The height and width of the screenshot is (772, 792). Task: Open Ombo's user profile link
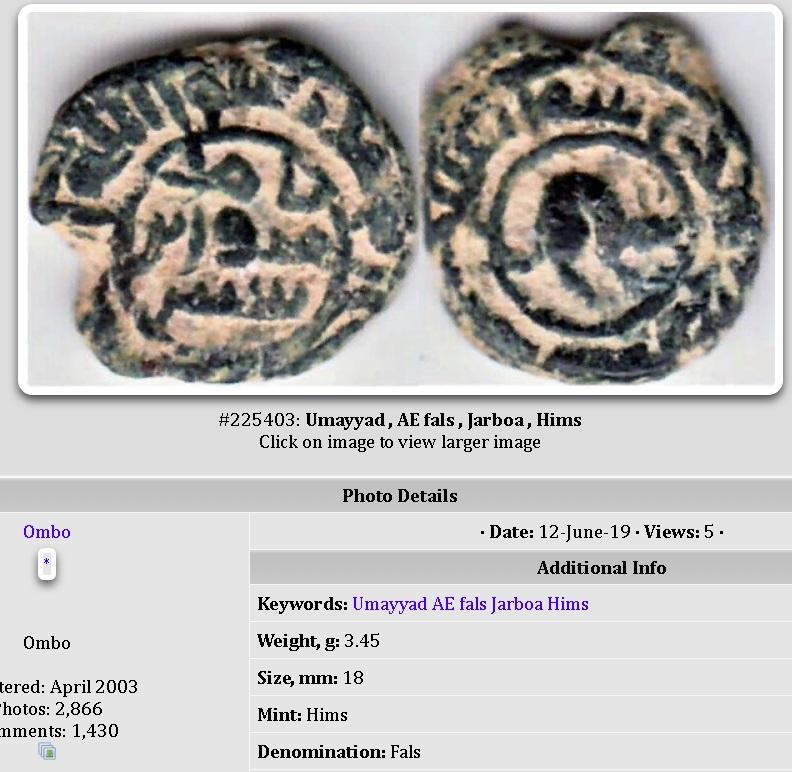[46, 532]
